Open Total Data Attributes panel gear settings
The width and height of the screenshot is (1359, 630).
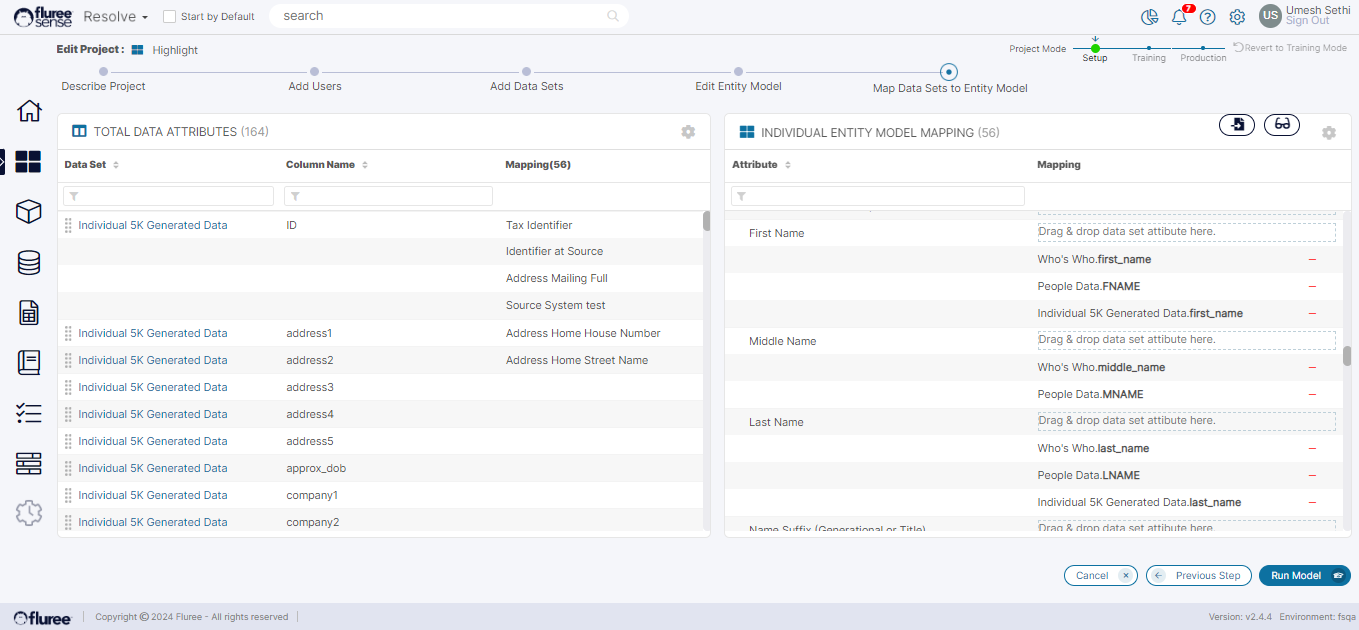(688, 132)
